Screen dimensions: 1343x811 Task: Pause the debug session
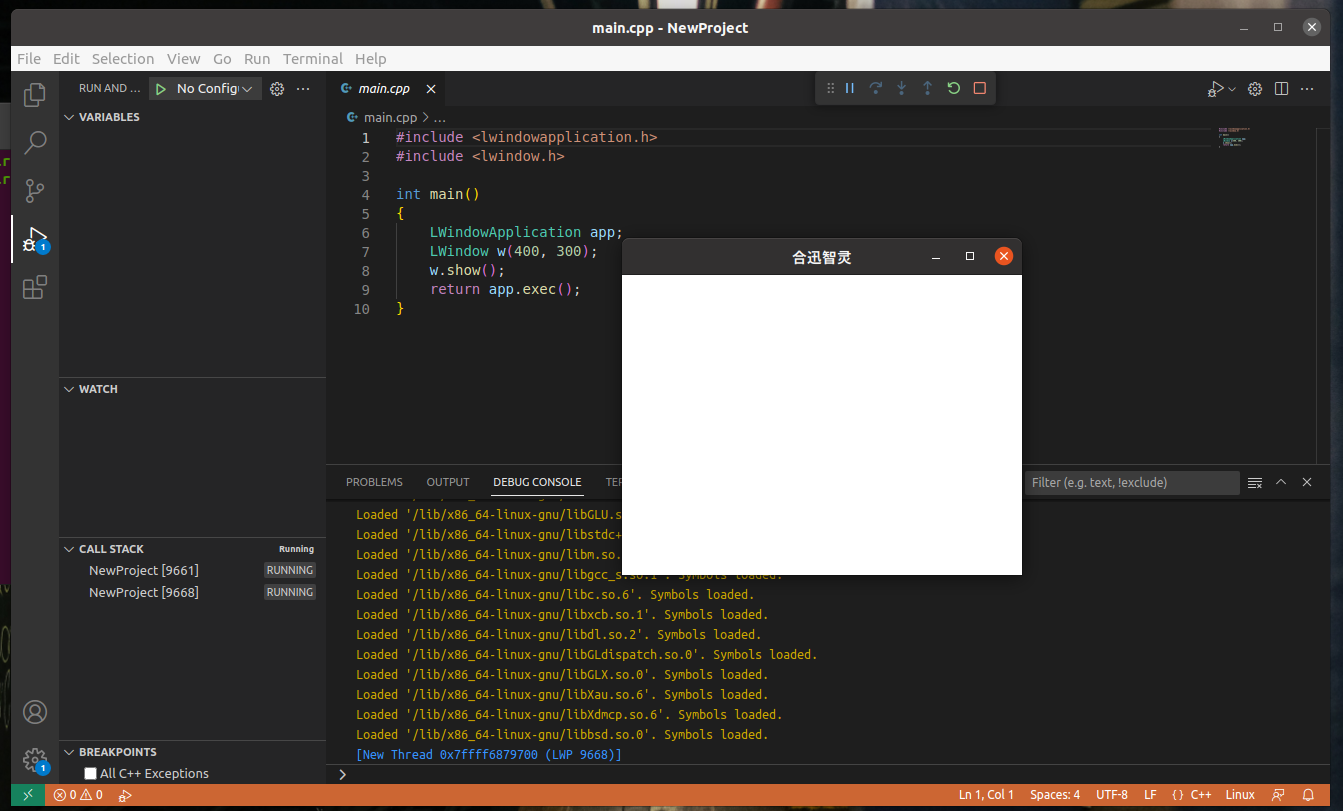tap(850, 88)
